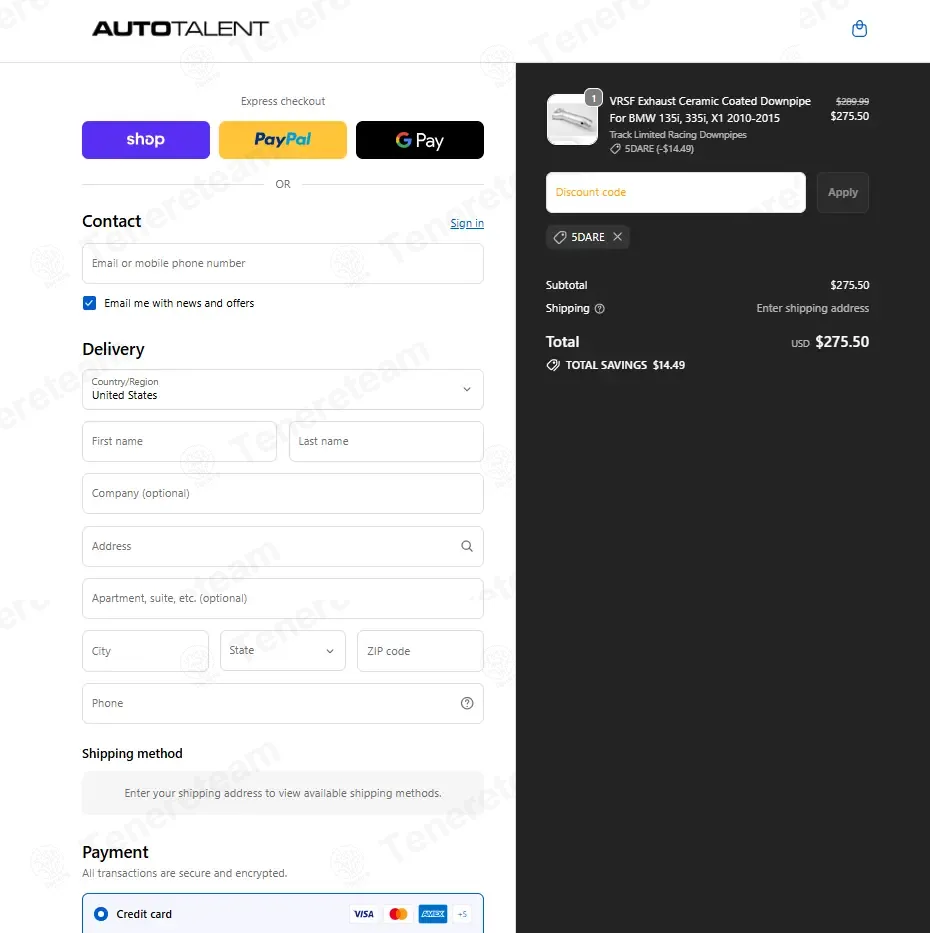Uncheck Email me with news and offers
The height and width of the screenshot is (933, 930).
point(89,303)
